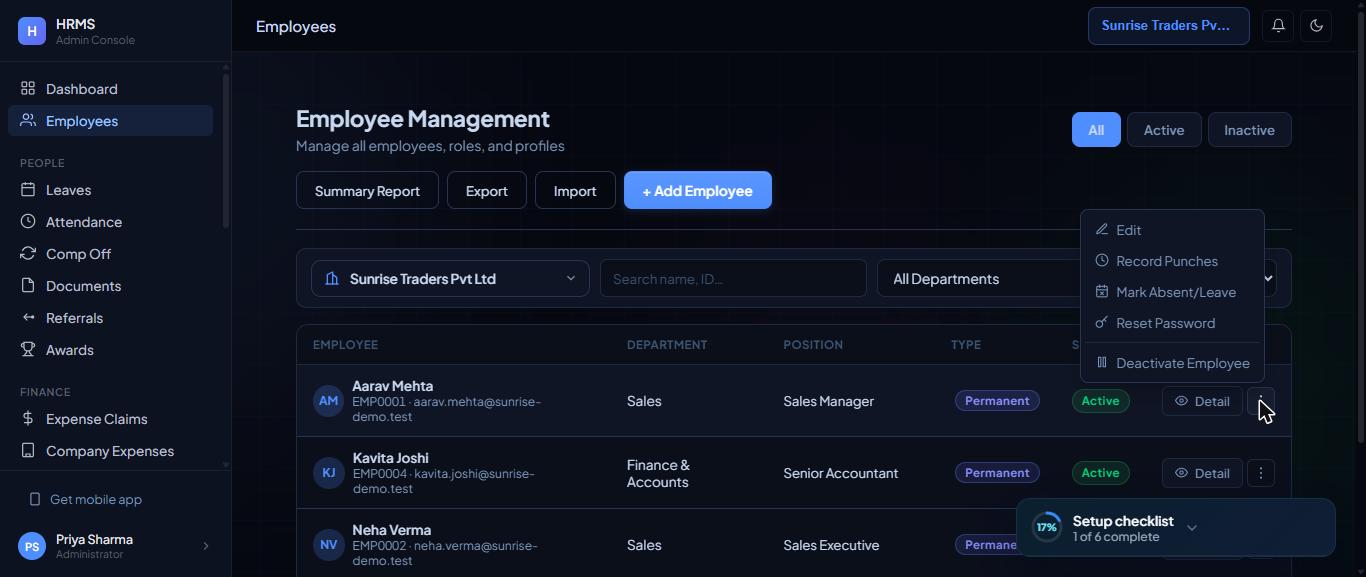
Task: Open Sunrise Traders company switcher in header
Action: pos(1168,26)
